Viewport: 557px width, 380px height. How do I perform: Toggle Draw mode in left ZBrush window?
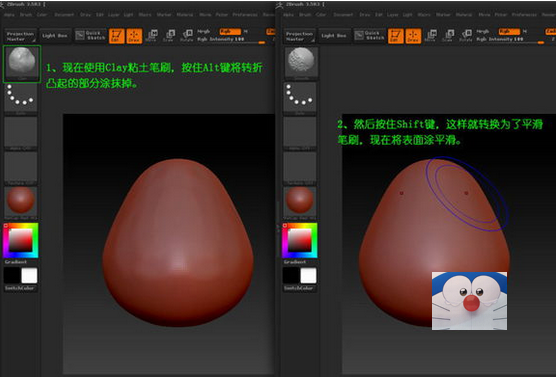pos(134,36)
